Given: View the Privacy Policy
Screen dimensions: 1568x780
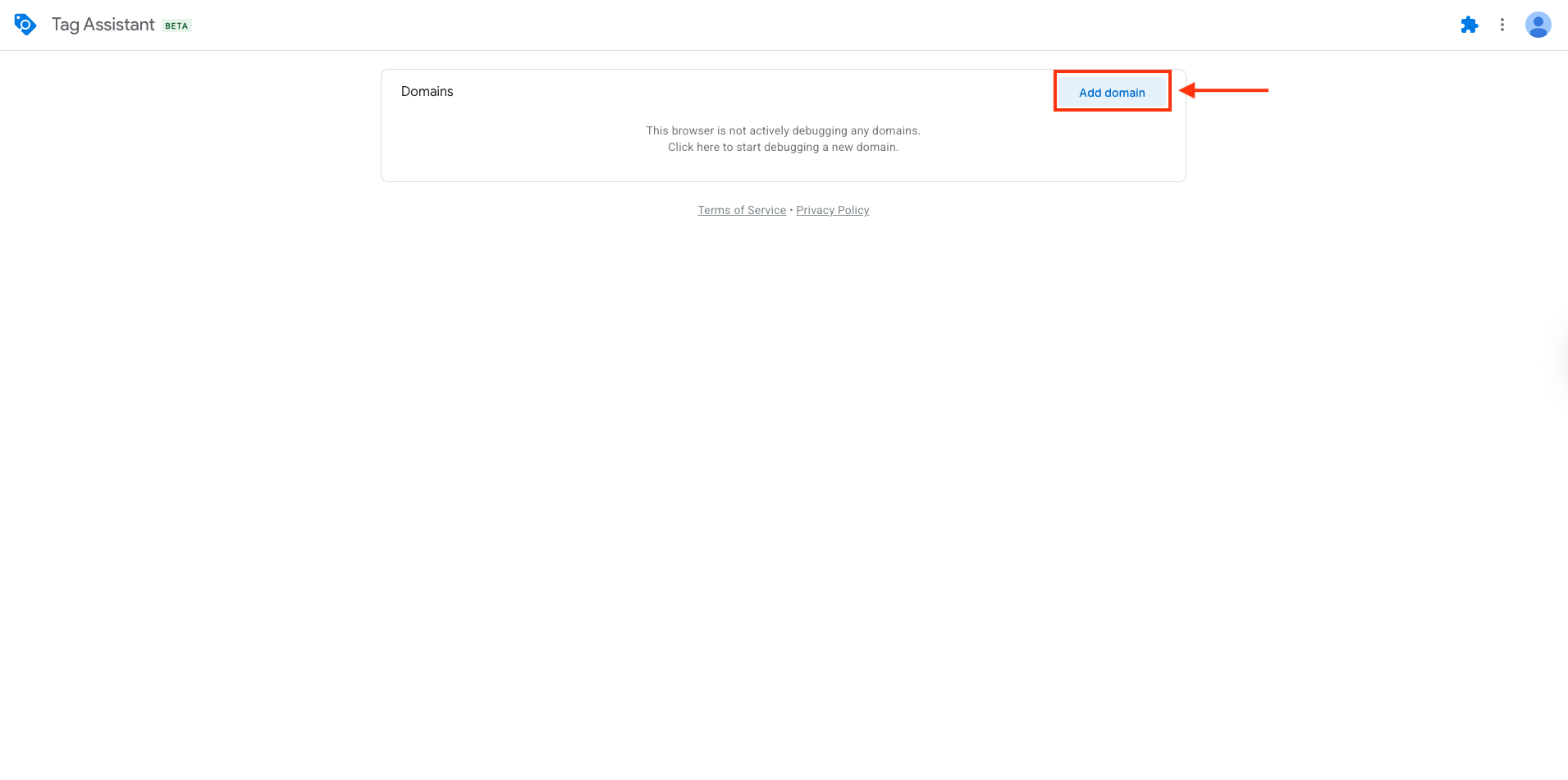Looking at the screenshot, I should (x=832, y=210).
